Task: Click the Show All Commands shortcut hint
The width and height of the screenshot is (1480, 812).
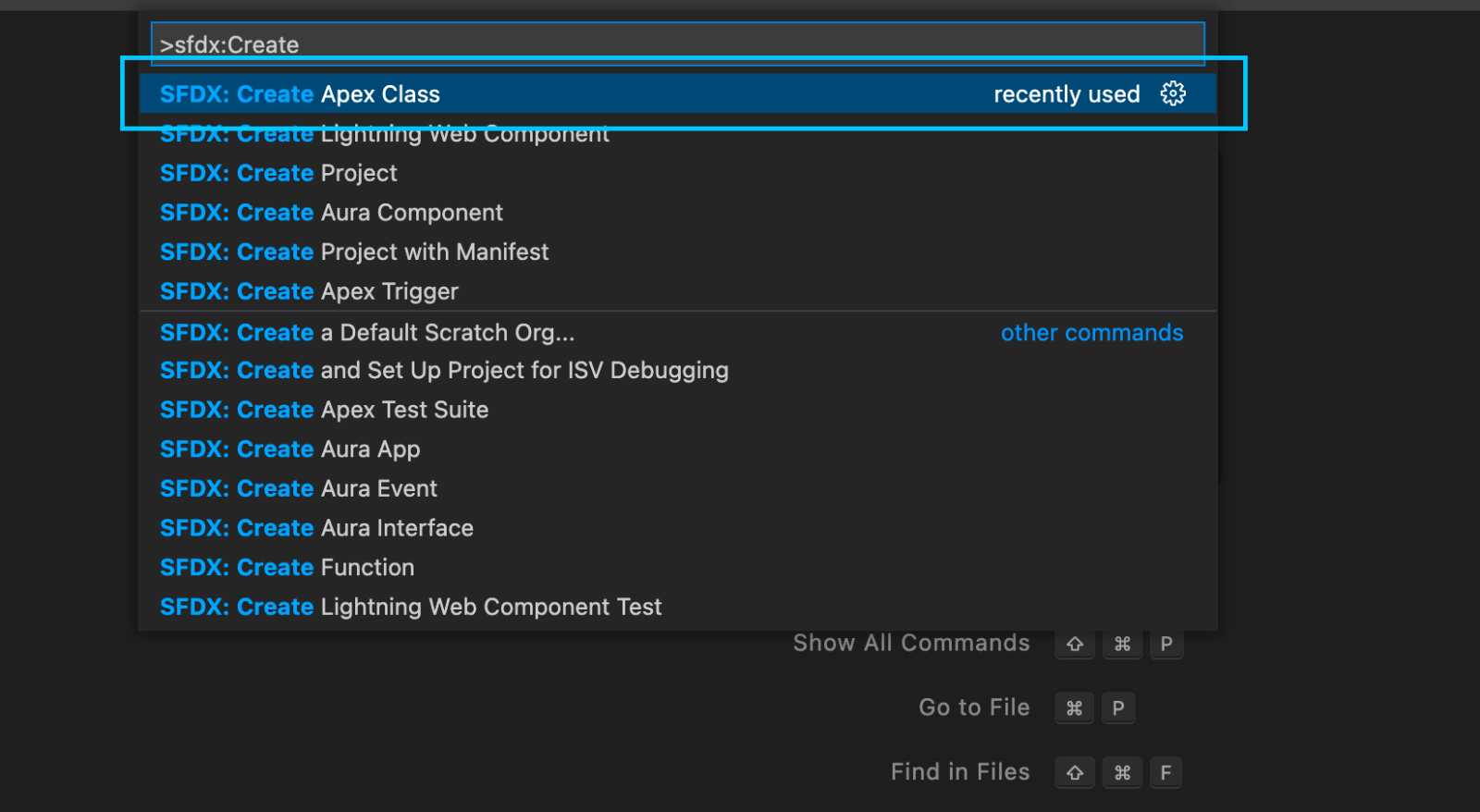Action: (911, 644)
